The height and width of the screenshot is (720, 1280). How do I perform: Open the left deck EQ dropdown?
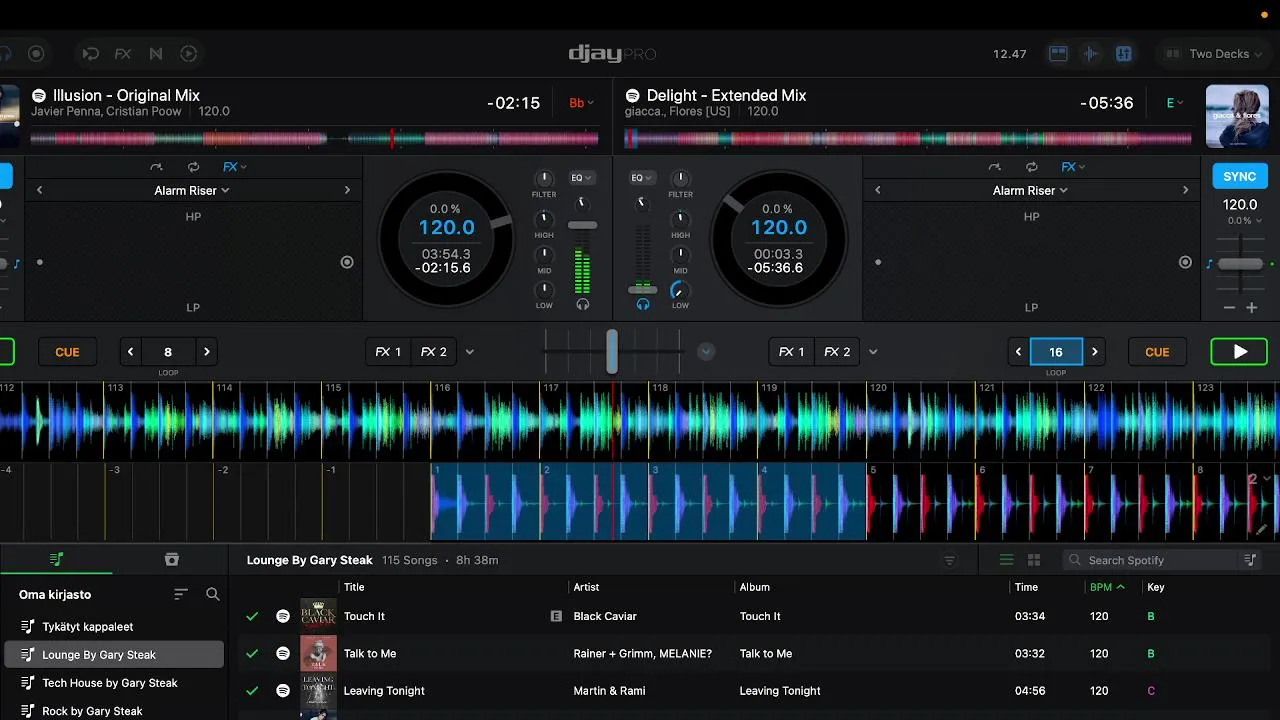coord(581,178)
